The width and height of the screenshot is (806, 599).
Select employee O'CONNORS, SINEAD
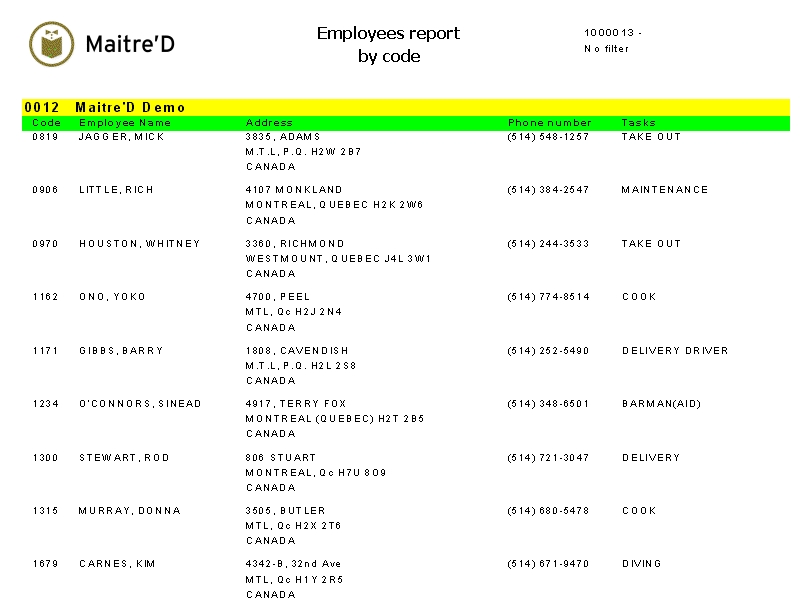[140, 404]
